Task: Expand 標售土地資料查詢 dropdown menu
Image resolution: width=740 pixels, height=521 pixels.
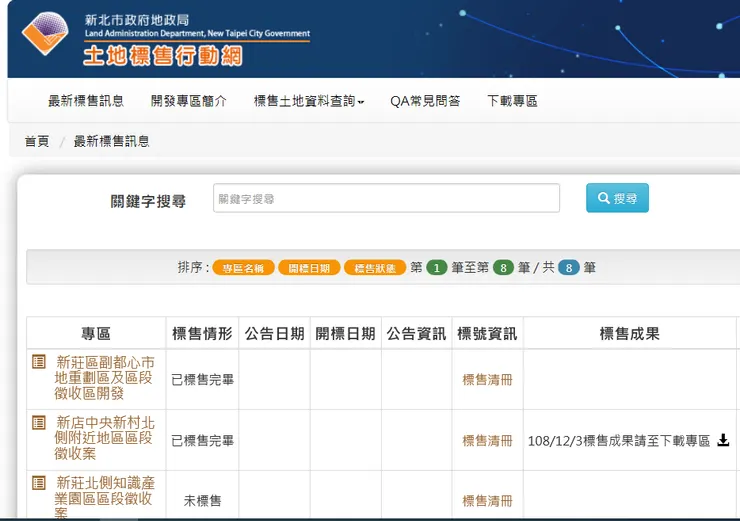Action: [309, 101]
